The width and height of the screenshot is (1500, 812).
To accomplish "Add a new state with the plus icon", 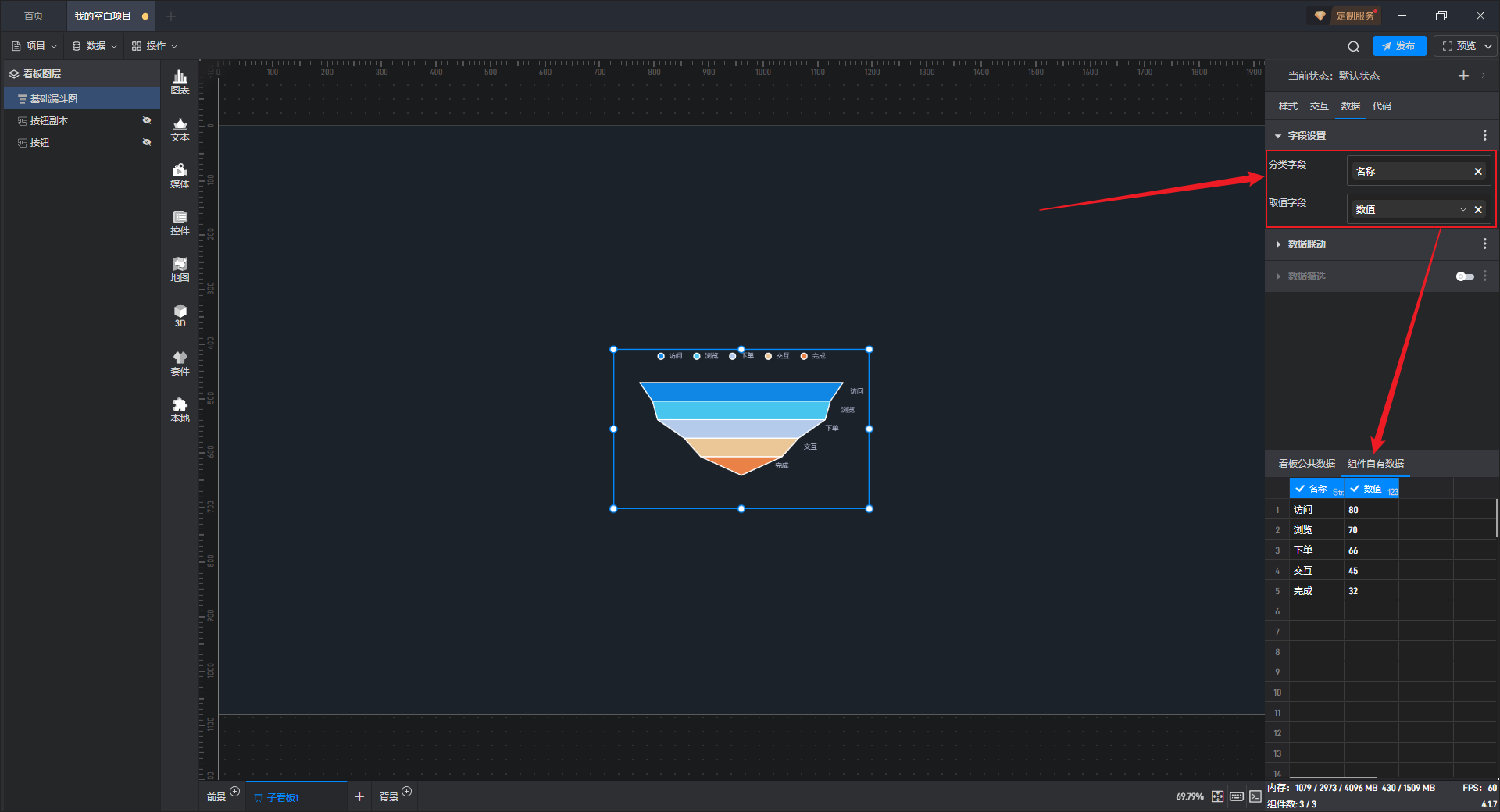I will click(1463, 76).
